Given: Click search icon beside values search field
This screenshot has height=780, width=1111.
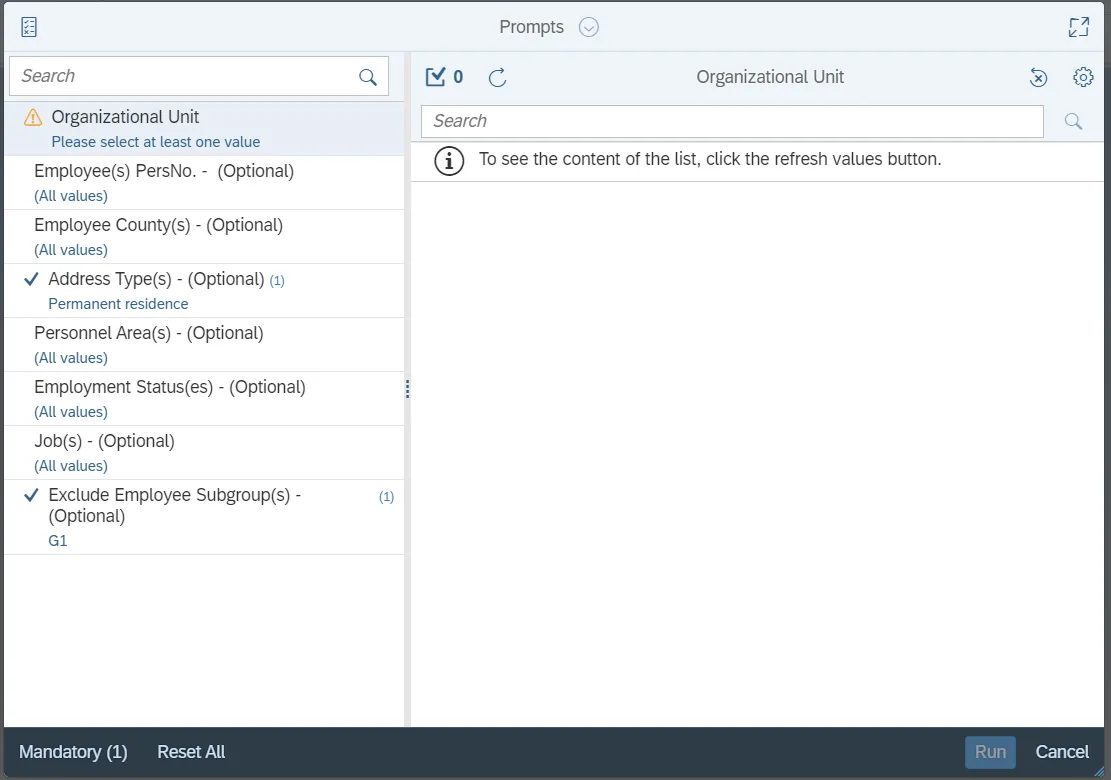Looking at the screenshot, I should [x=1073, y=121].
